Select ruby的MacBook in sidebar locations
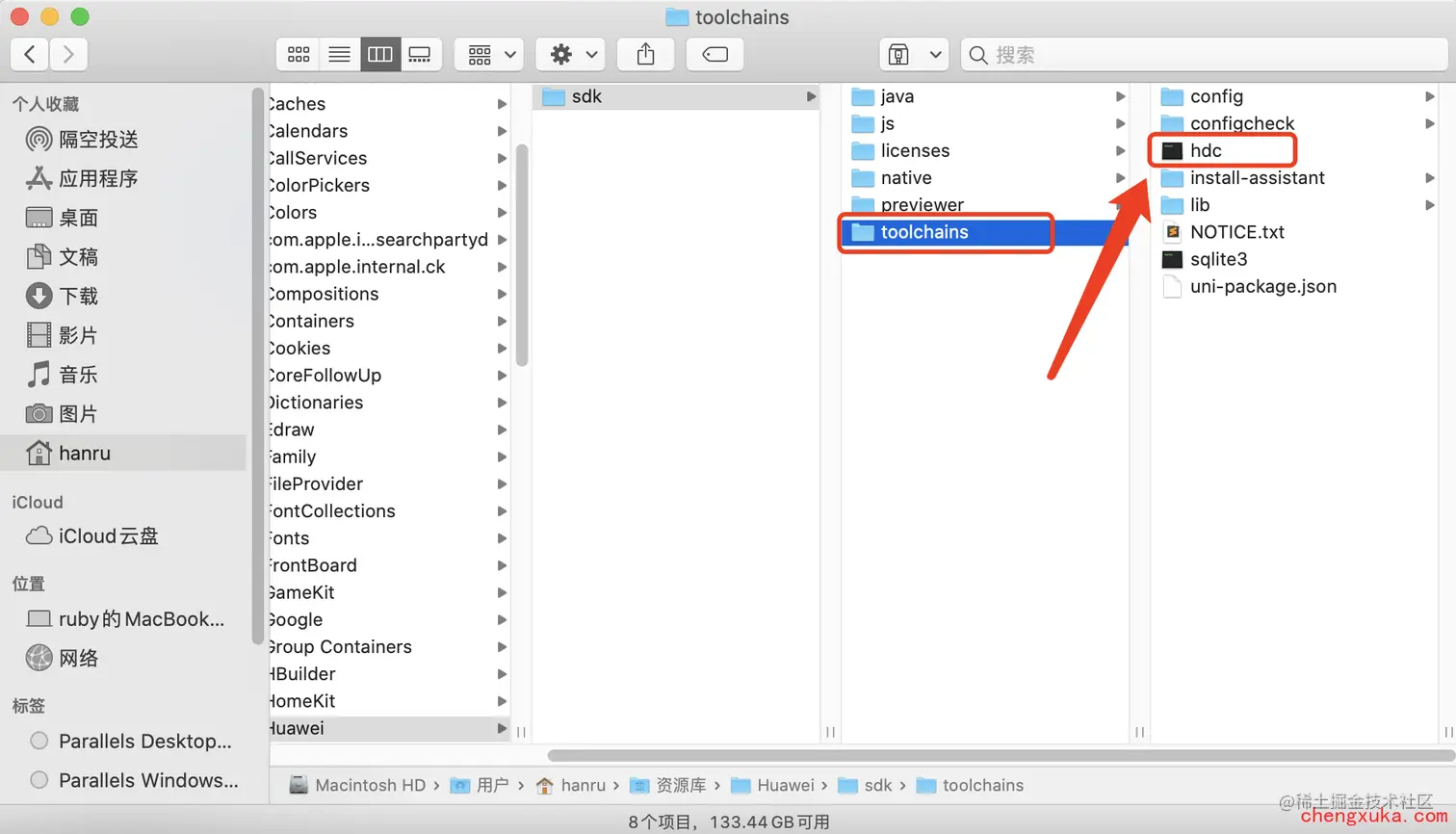The height and width of the screenshot is (834, 1456). coord(125,618)
